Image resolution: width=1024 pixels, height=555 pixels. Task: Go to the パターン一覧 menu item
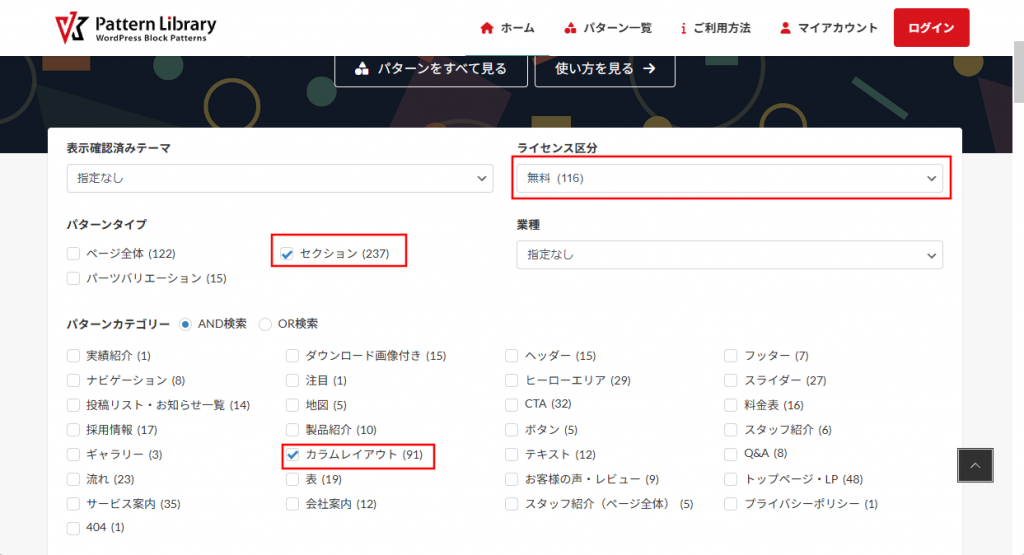pos(610,28)
